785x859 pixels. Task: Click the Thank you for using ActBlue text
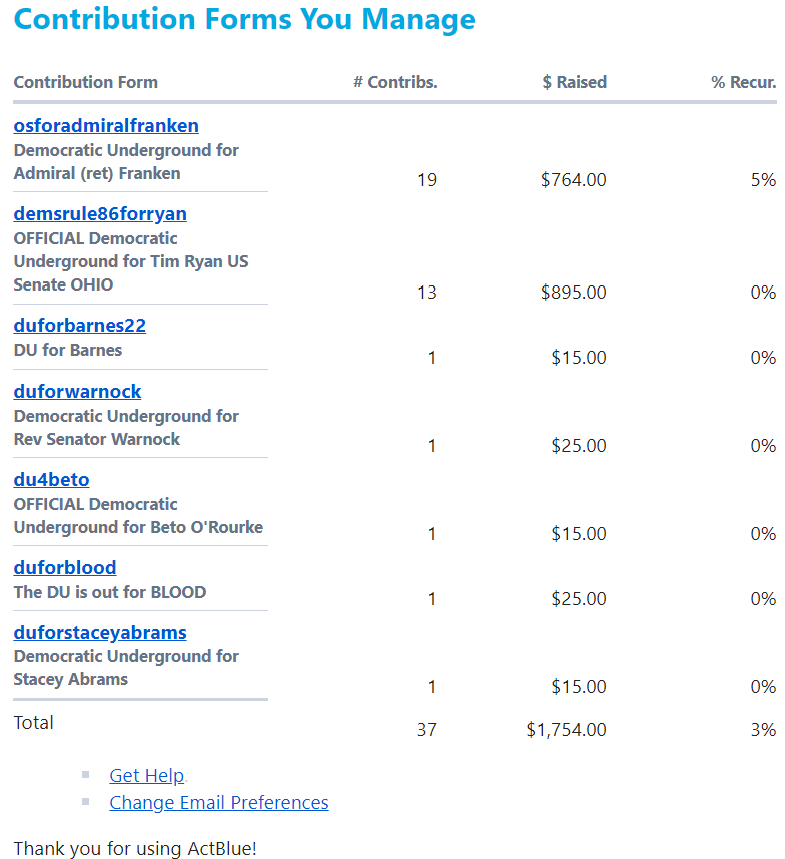click(x=135, y=849)
